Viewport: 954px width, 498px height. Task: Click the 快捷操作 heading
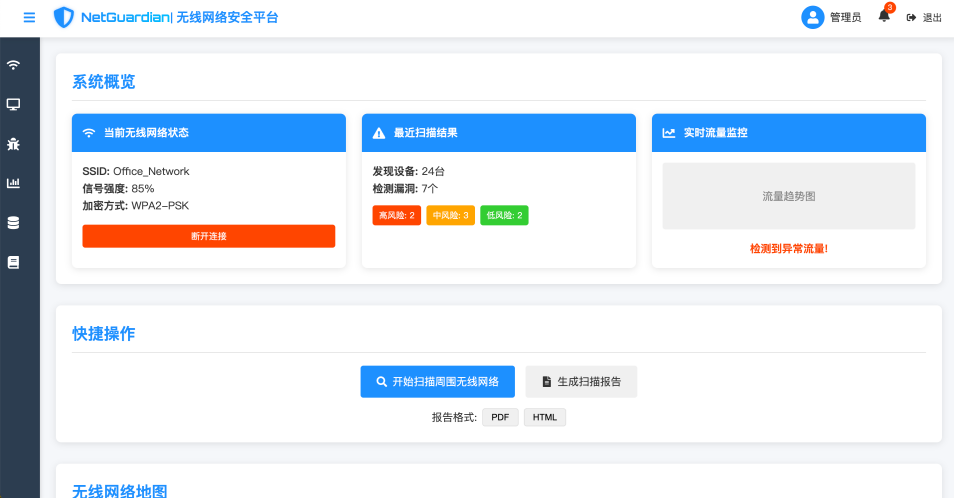click(103, 333)
